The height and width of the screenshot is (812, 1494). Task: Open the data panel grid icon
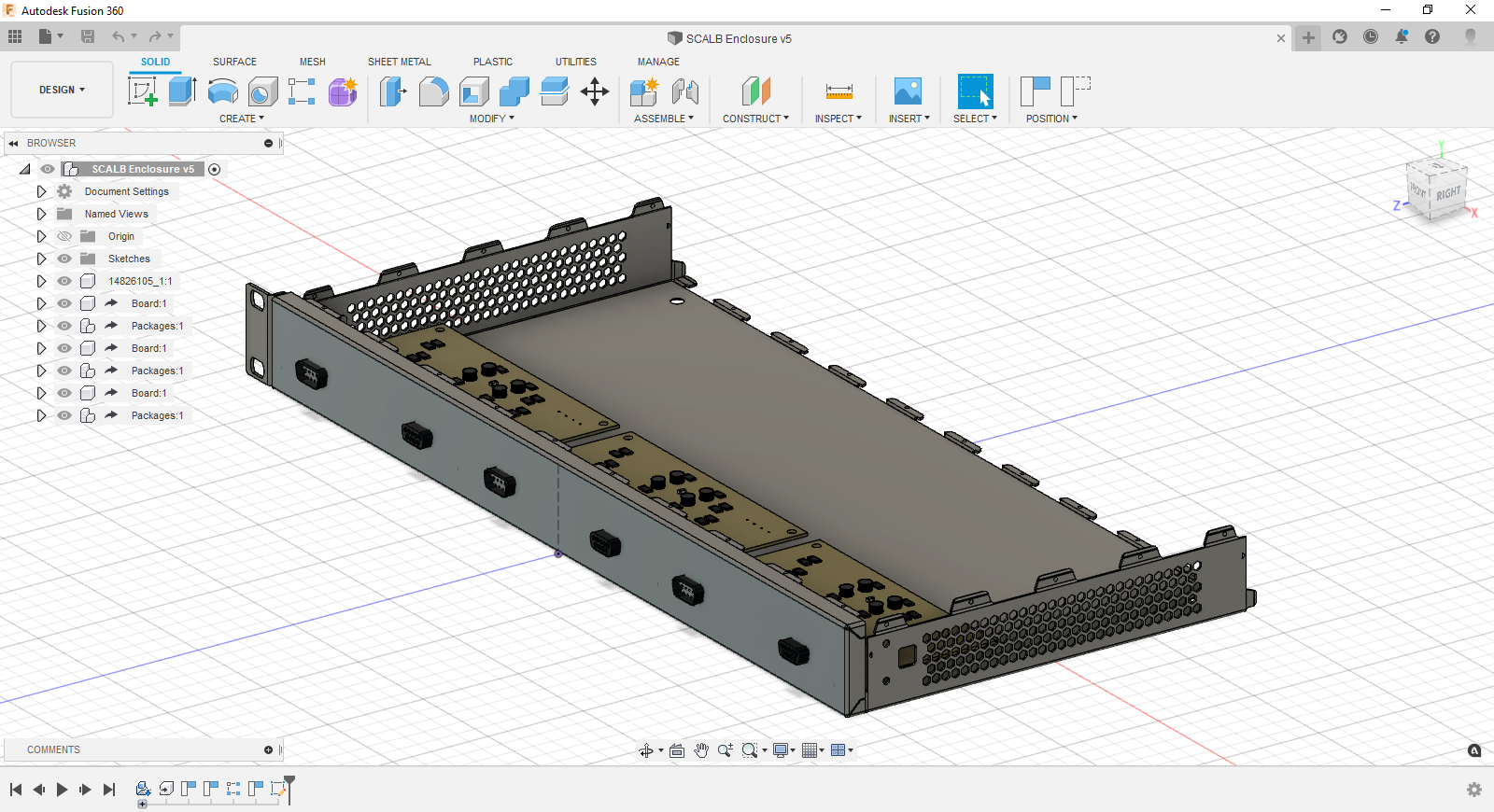point(15,36)
